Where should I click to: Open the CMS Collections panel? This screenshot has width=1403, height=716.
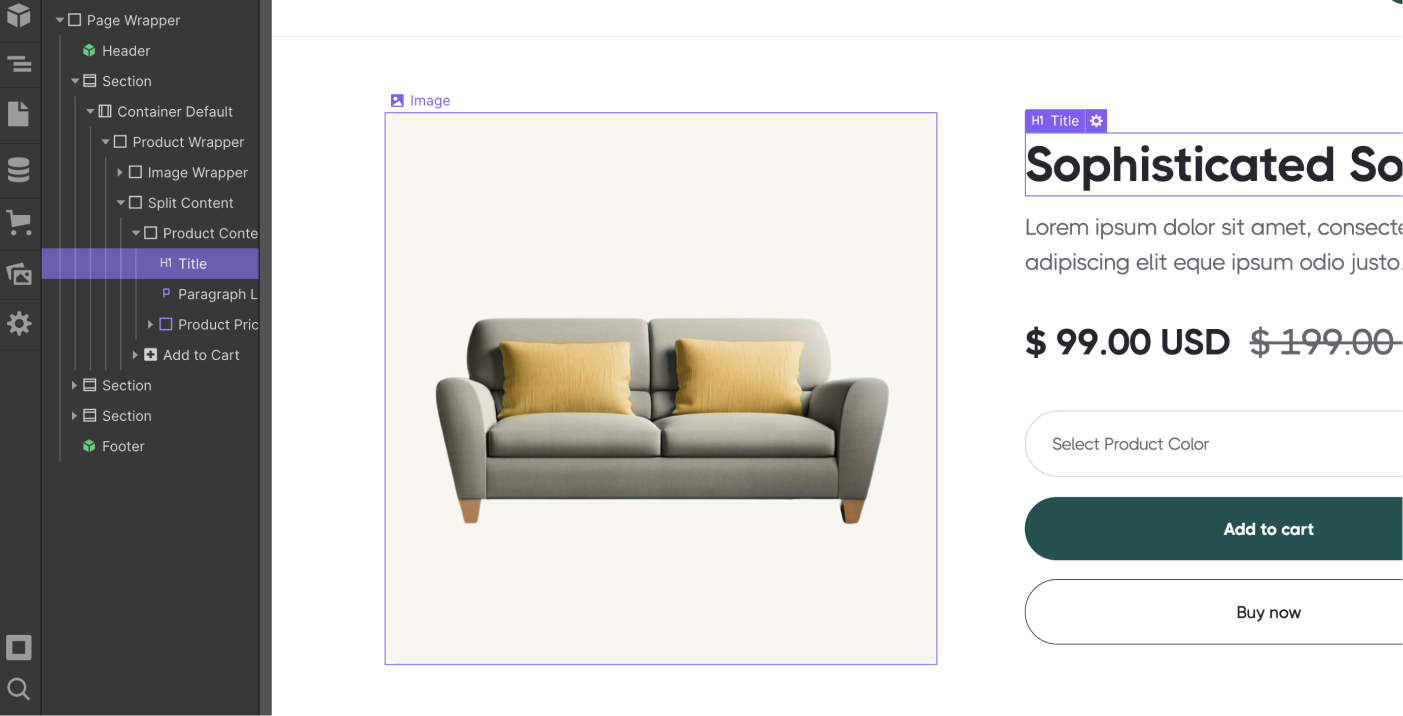20,169
